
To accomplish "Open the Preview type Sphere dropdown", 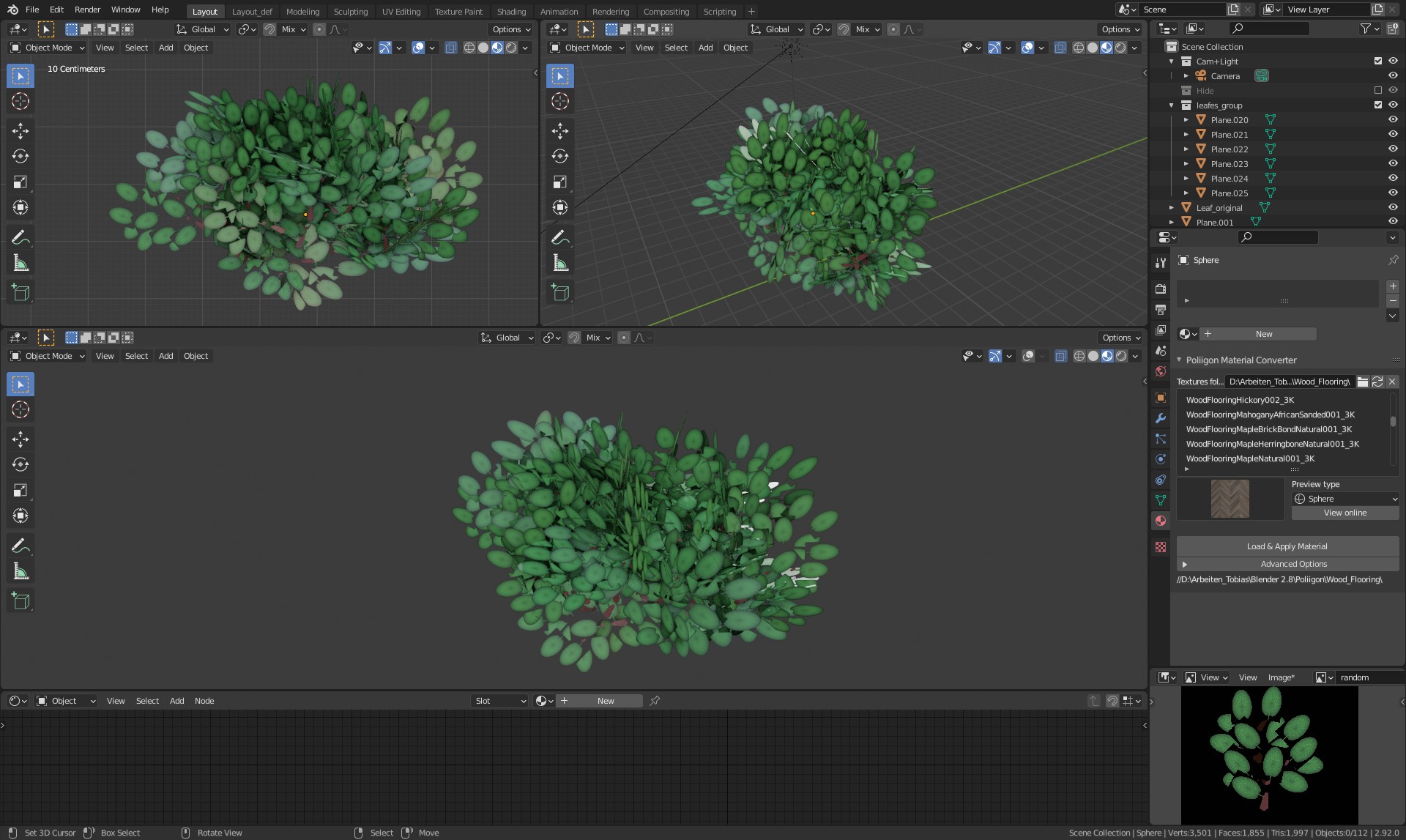I will [1345, 499].
